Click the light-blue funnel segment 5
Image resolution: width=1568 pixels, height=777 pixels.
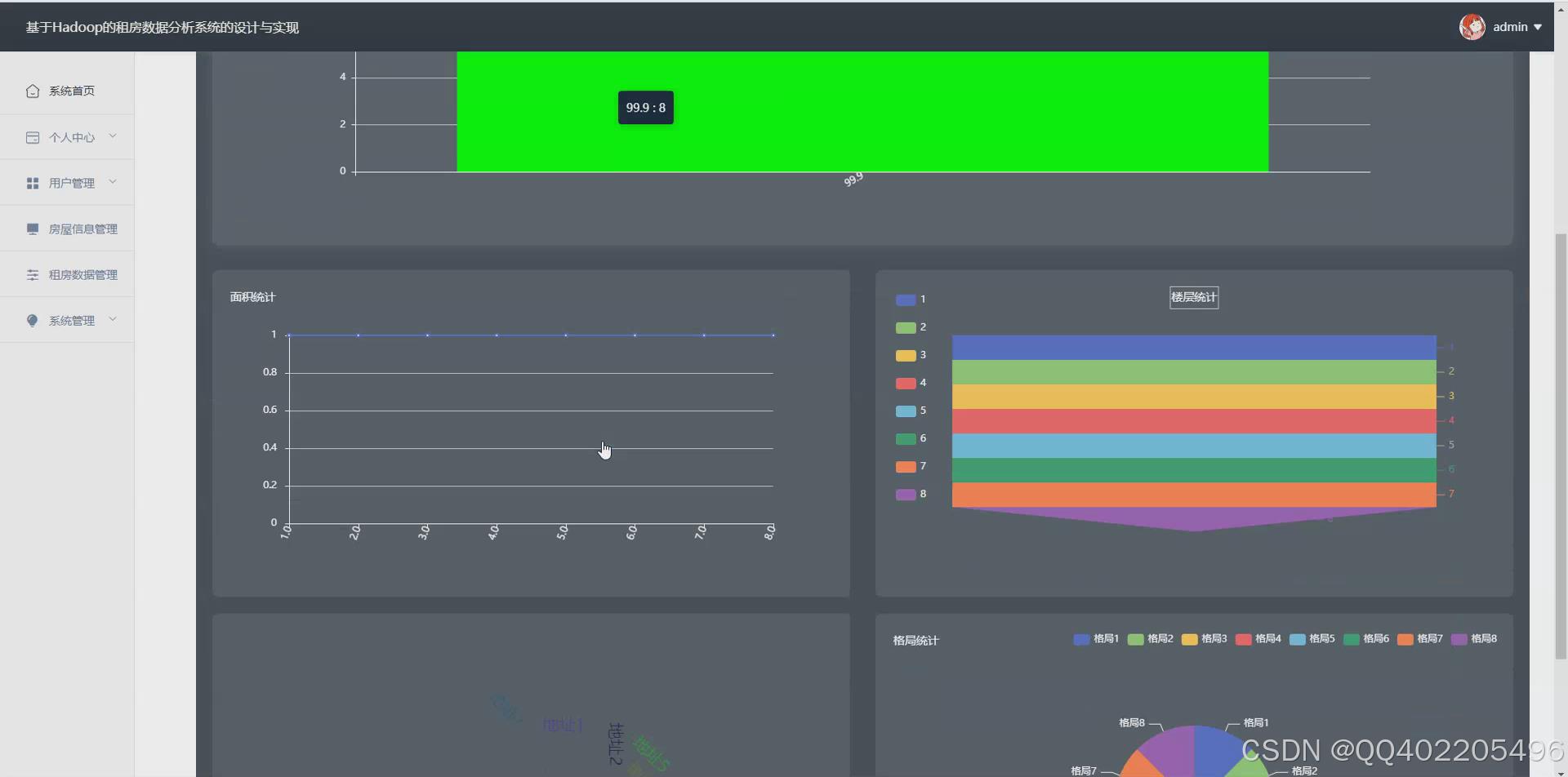(1194, 445)
